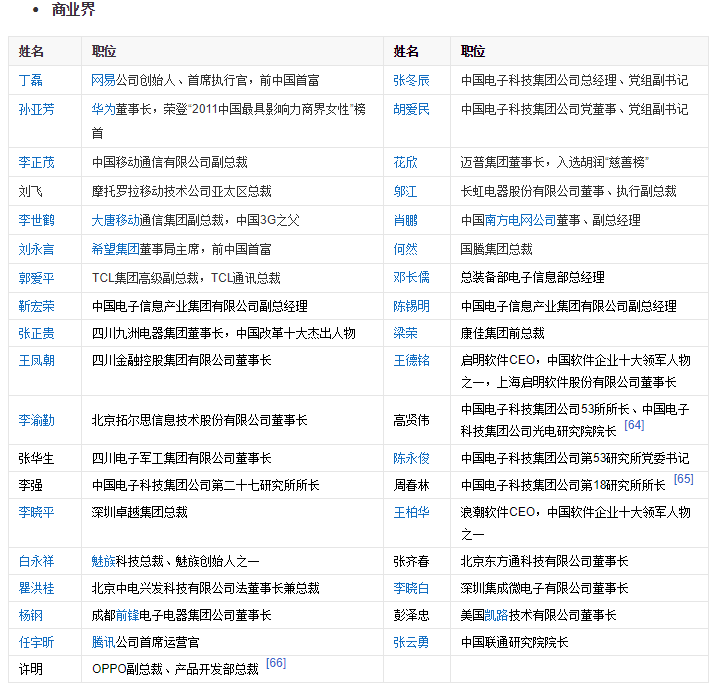Image resolution: width=712 pixels, height=684 pixels.
Task: Open the 孙亚芳 name link
Action: tap(36, 109)
